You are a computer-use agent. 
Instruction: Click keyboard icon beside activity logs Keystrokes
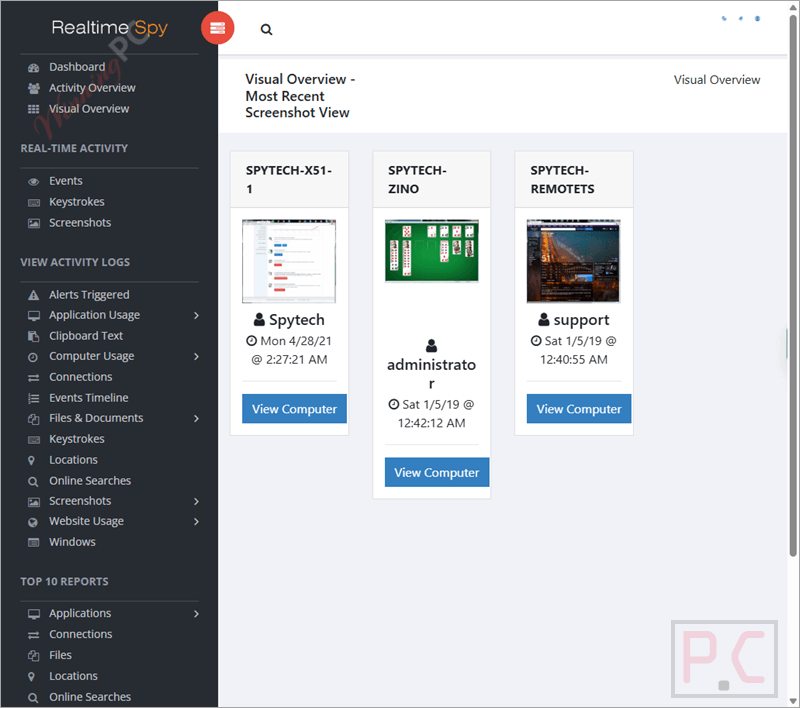click(x=34, y=440)
